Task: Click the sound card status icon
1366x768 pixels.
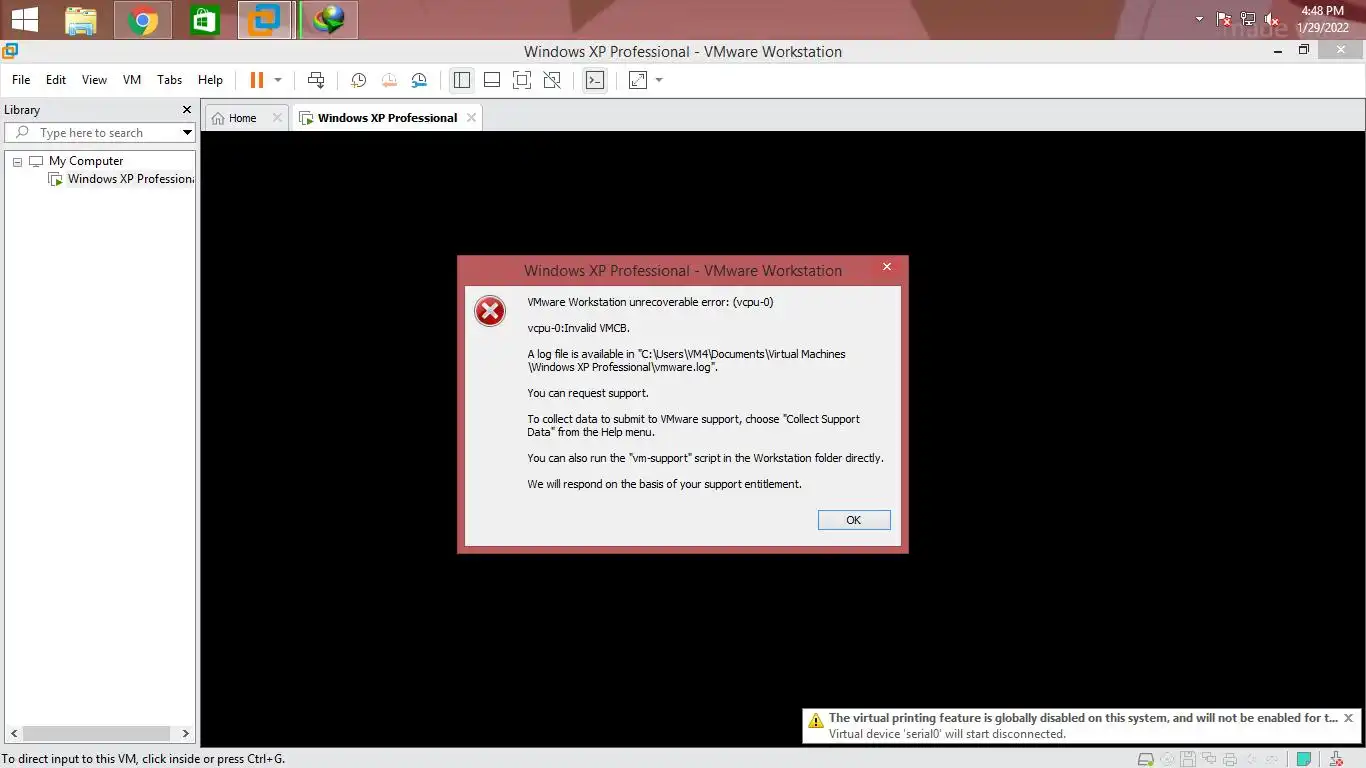Action: 1251,759
